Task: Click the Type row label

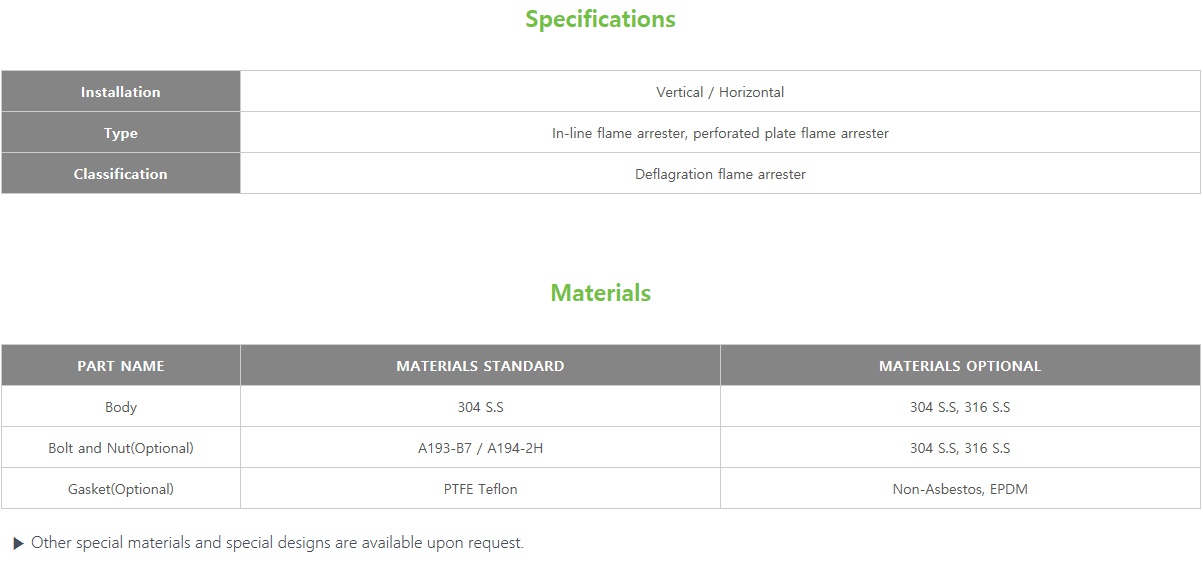Action: click(121, 133)
